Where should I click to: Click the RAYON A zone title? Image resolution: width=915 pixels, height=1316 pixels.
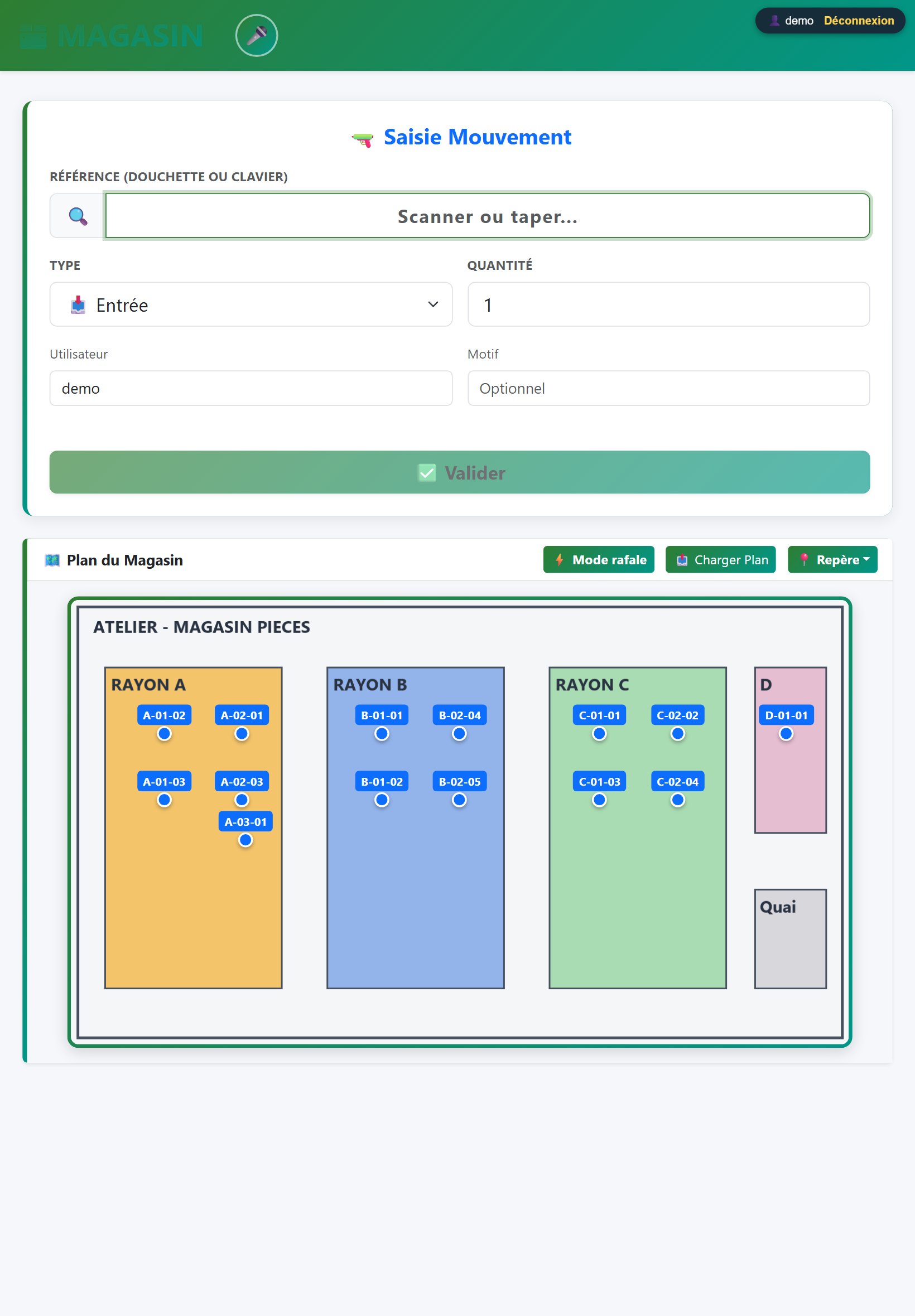pos(148,685)
